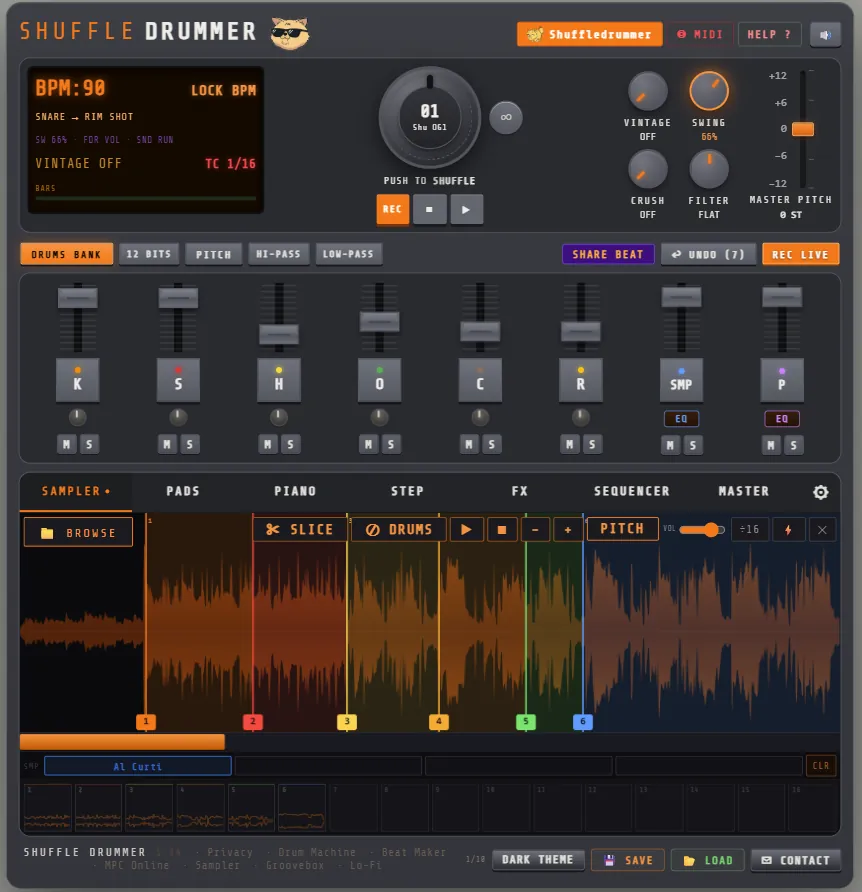This screenshot has width=862, height=892.
Task: Select slice marker 4
Action: 439,721
